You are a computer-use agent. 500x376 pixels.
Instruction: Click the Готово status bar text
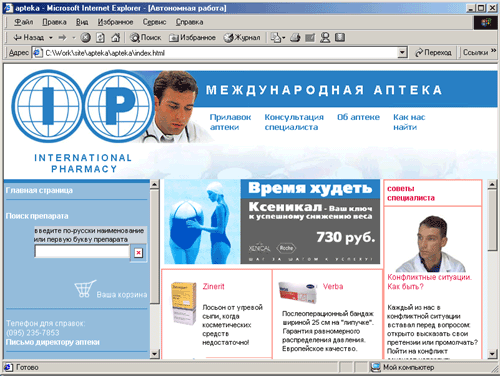tap(27, 367)
